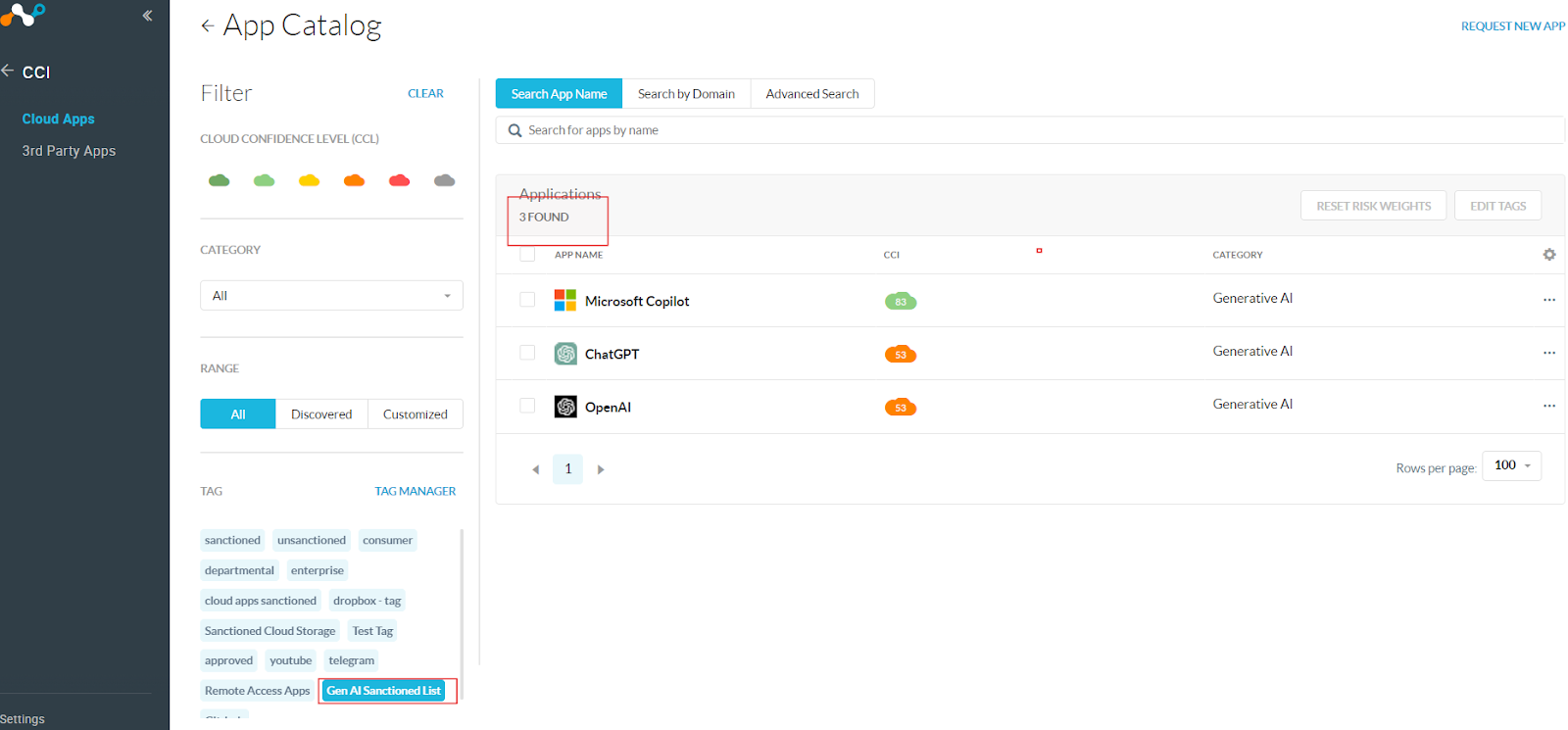Open more options for OpenAI row
Image resolution: width=1568 pixels, height=730 pixels.
(1549, 406)
